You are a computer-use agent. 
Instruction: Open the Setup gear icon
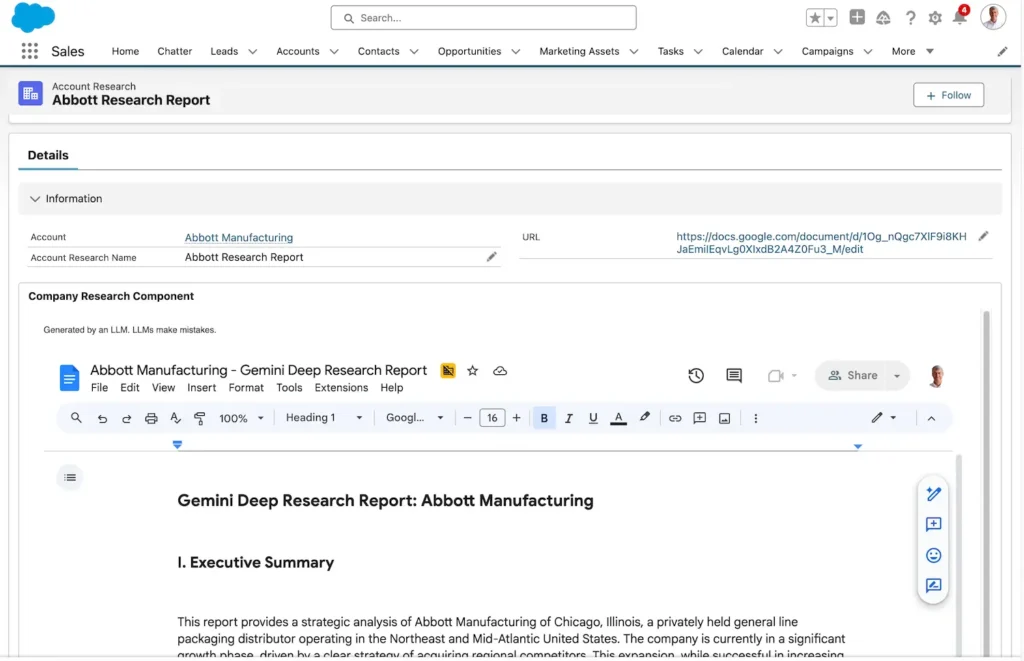(x=935, y=18)
